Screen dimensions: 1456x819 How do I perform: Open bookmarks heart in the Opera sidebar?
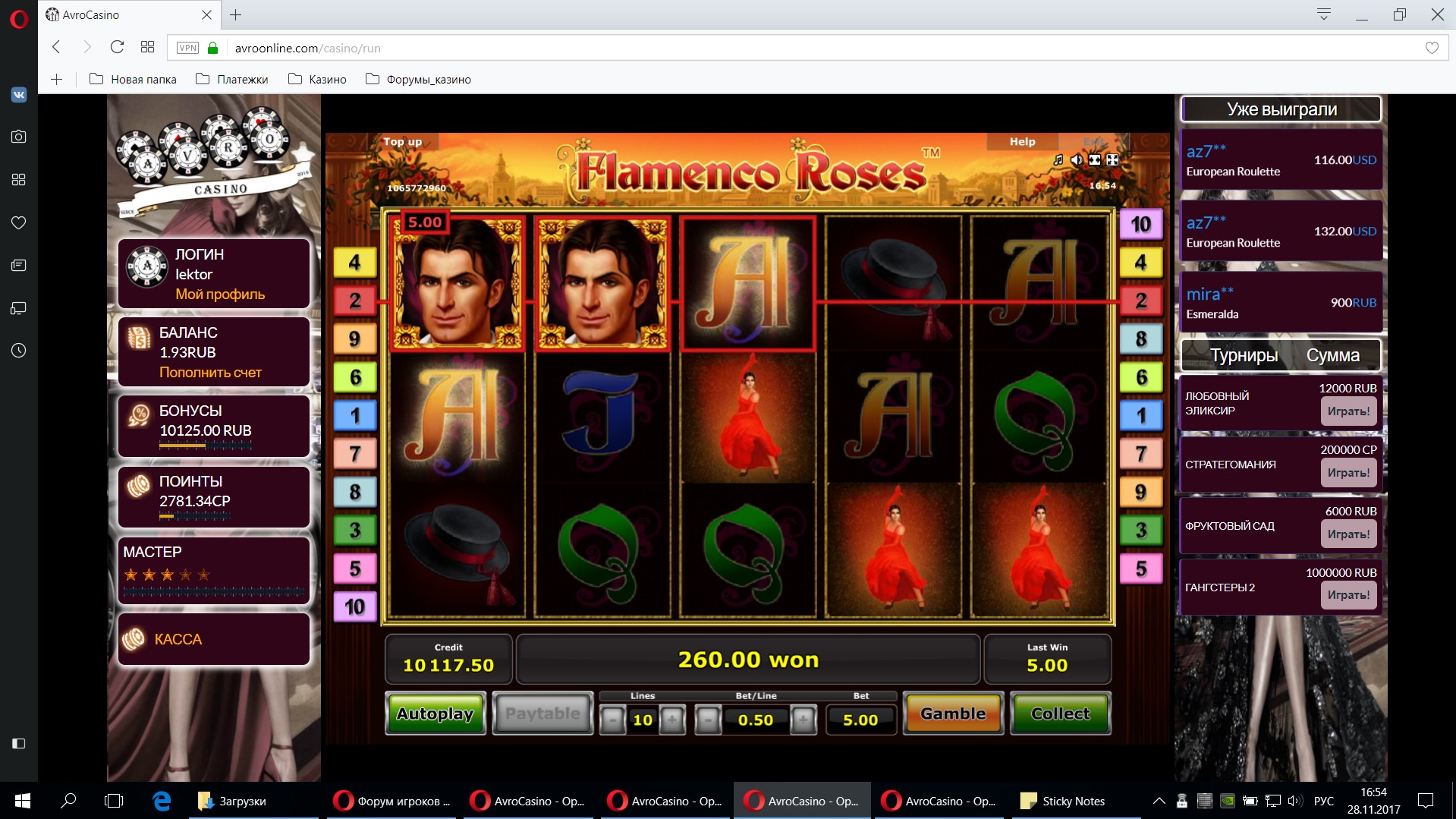click(19, 222)
